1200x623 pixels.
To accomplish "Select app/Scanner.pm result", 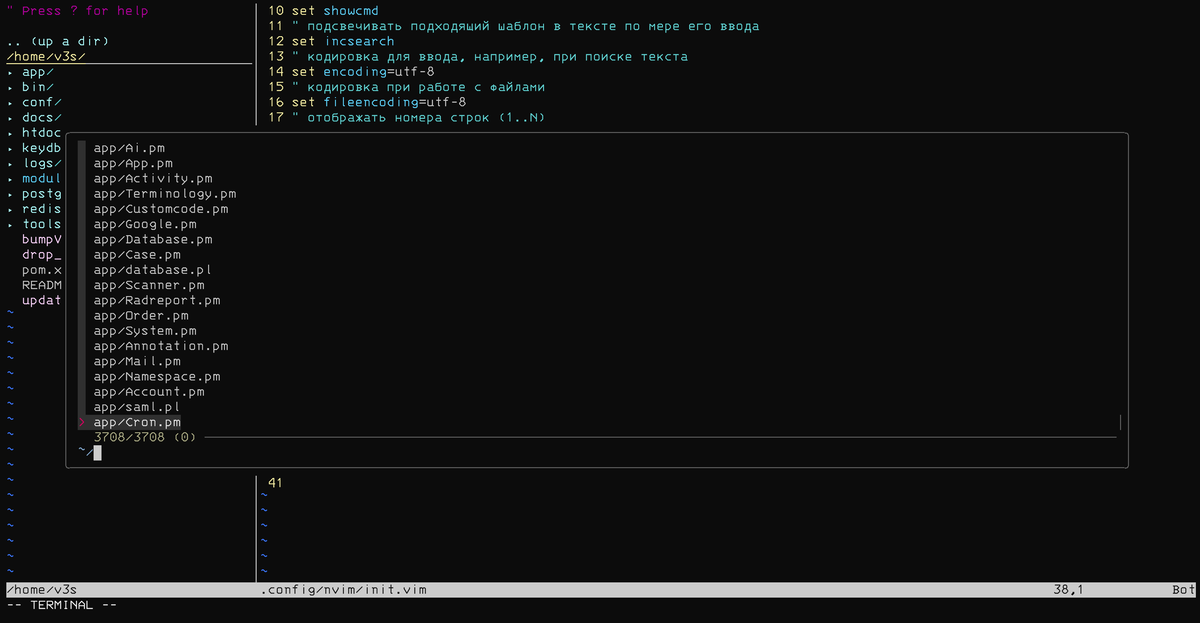I will 149,285.
